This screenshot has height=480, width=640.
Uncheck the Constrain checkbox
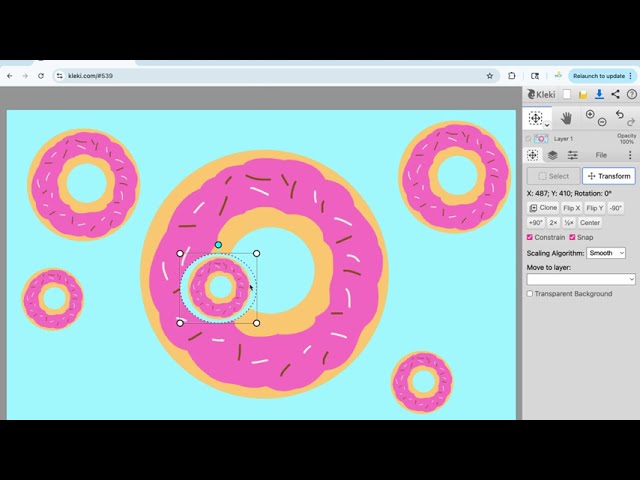(x=530, y=237)
